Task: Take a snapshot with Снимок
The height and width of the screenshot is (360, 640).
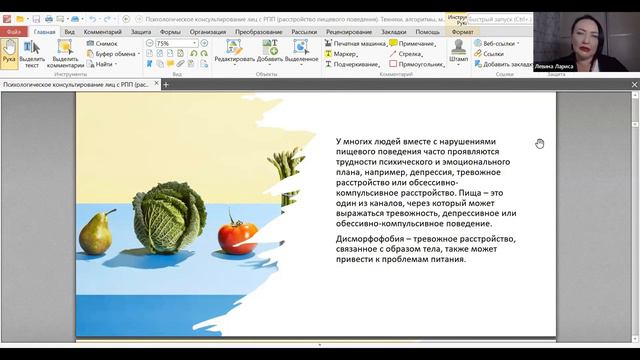Action: [102, 43]
